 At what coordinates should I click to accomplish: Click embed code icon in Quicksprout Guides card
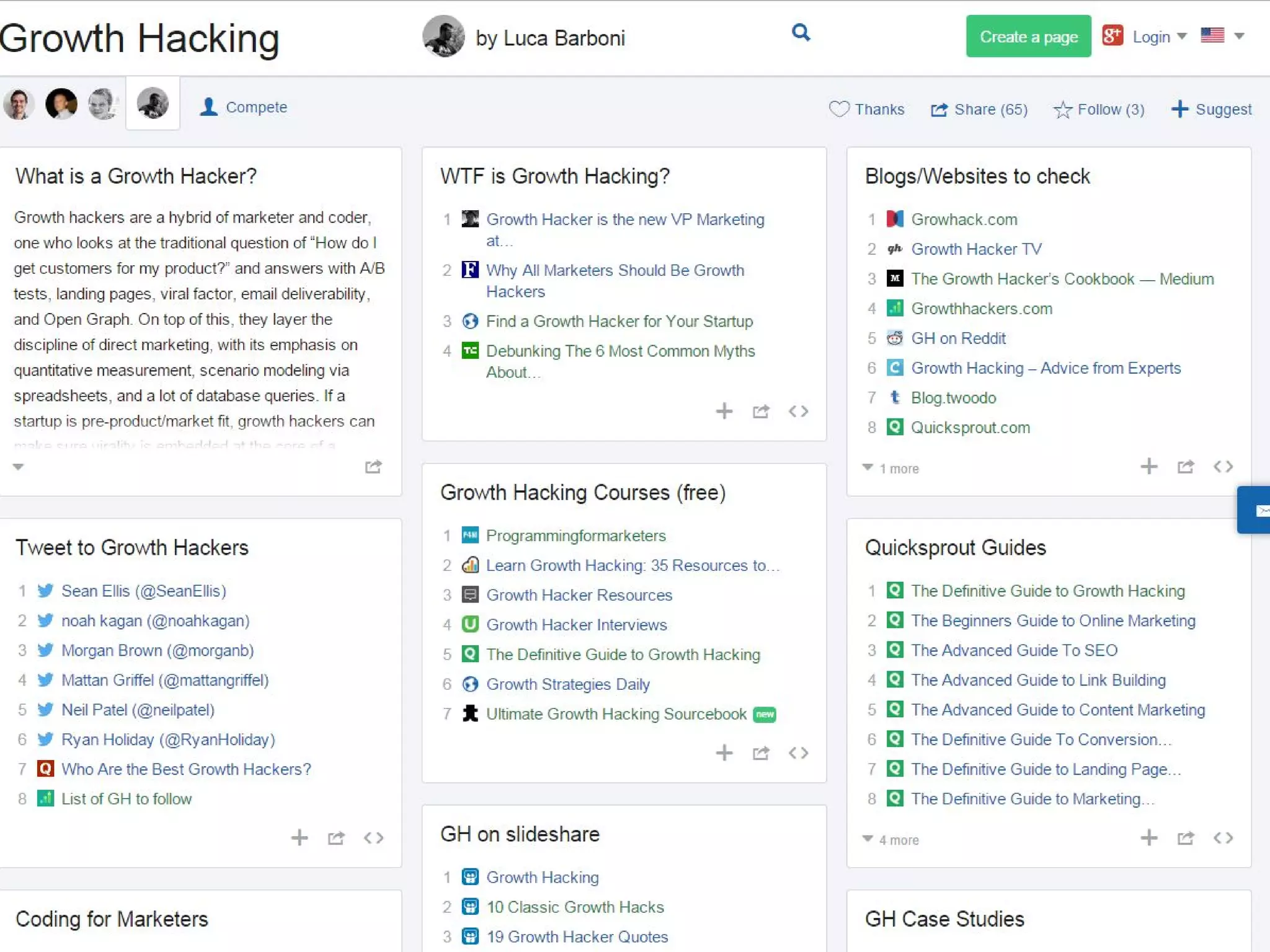click(1223, 839)
